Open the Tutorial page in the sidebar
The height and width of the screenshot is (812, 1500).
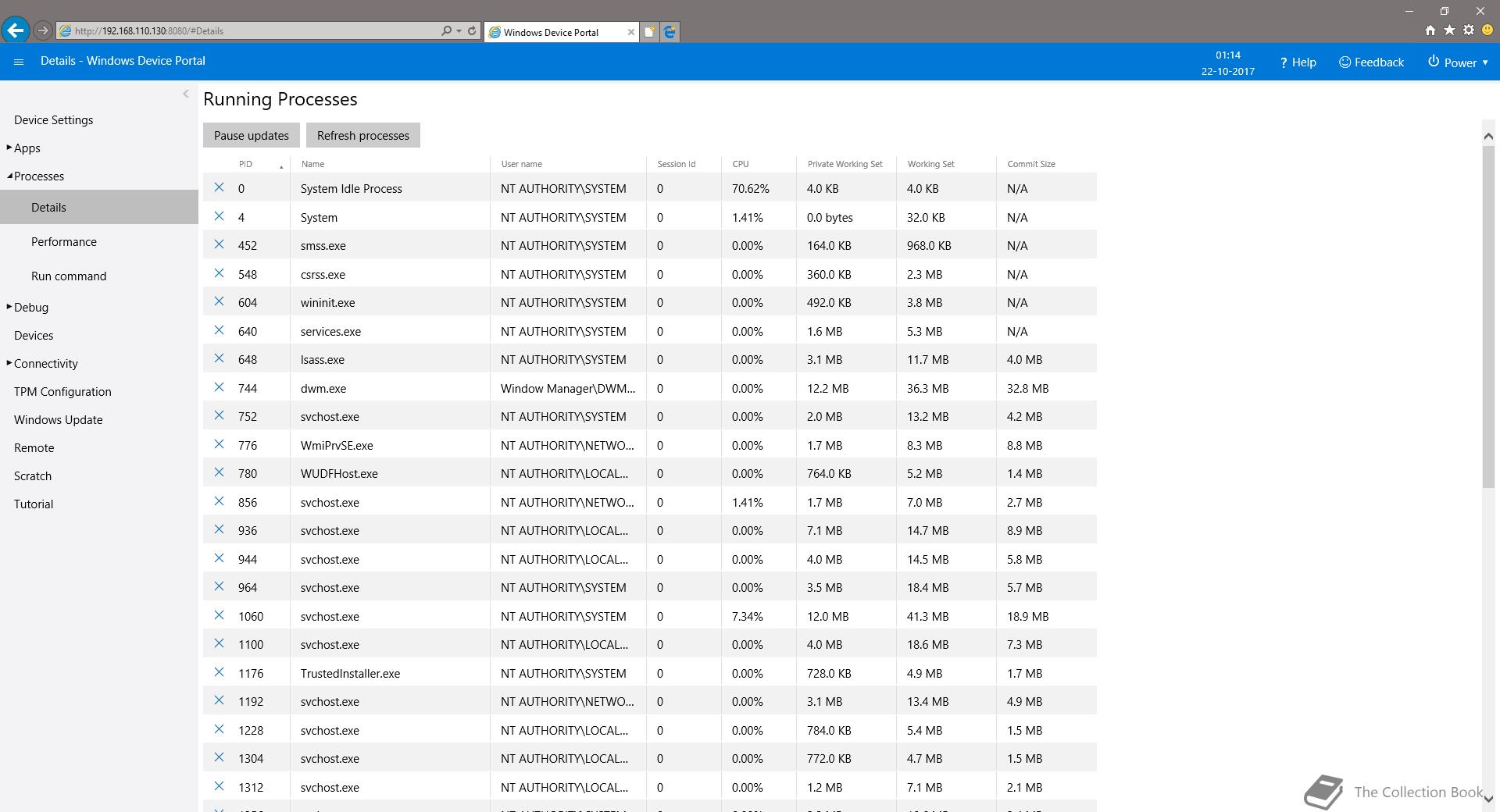point(34,504)
